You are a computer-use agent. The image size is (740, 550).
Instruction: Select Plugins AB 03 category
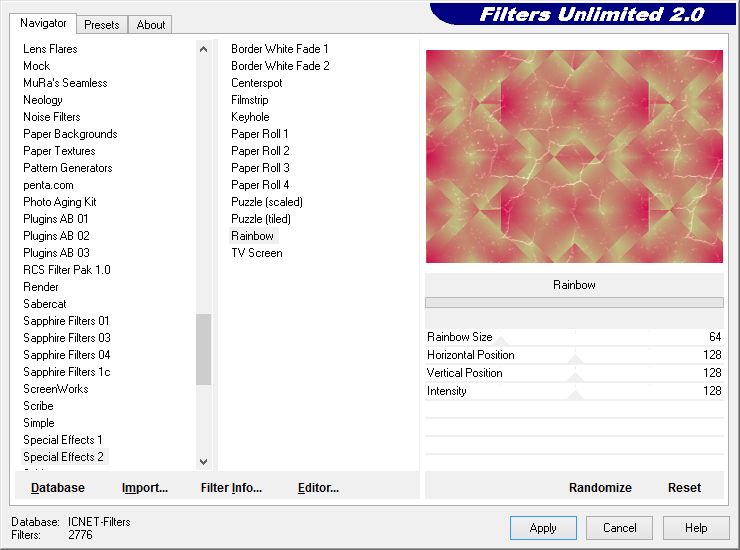[x=56, y=253]
